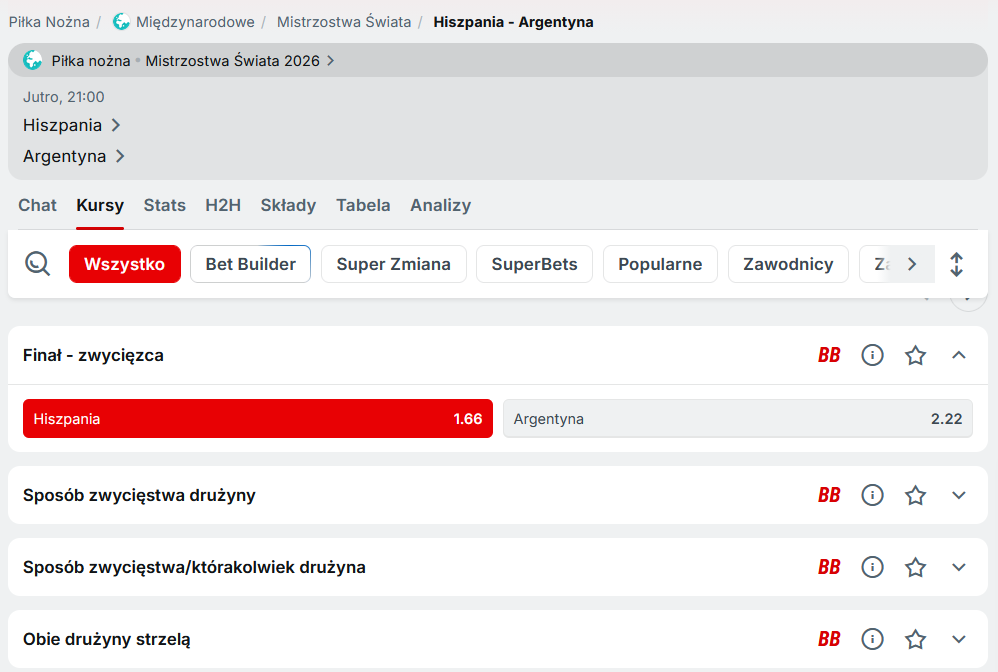Screen dimensions: 998x672
Task: Click the expand/collapse all markets arrows icon
Action: click(956, 264)
